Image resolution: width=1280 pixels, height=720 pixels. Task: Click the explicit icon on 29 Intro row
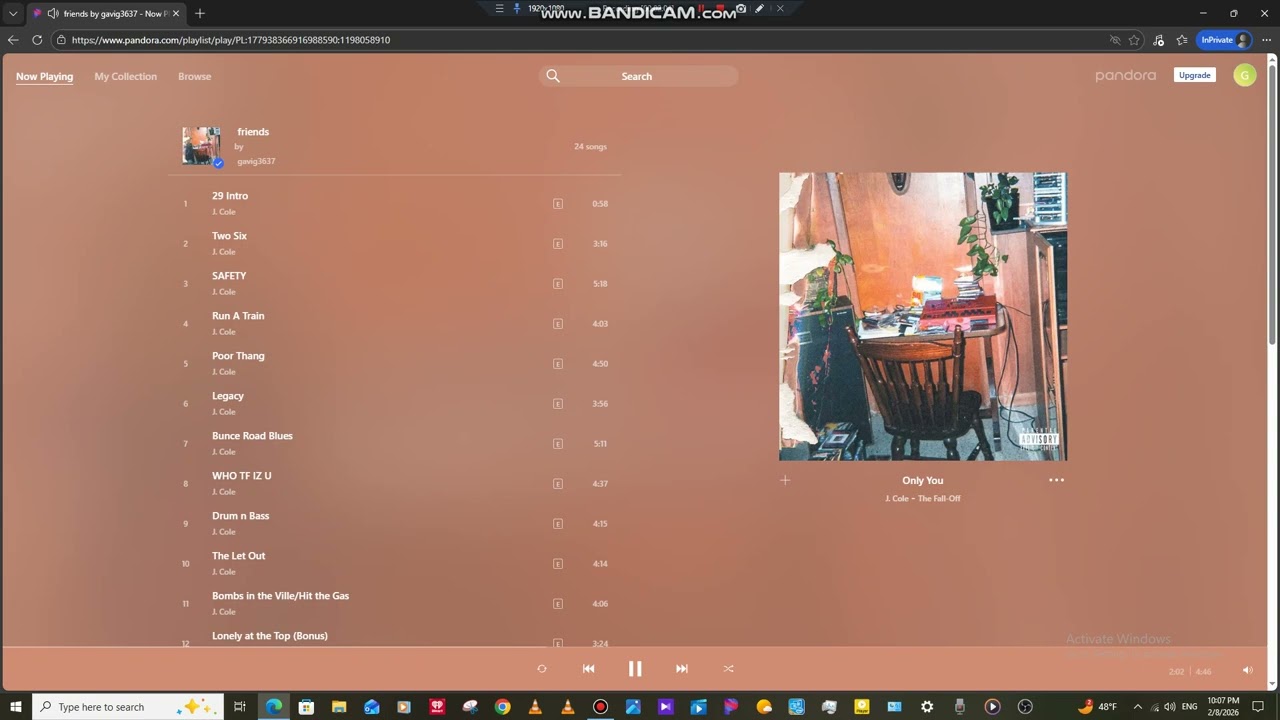coord(558,204)
